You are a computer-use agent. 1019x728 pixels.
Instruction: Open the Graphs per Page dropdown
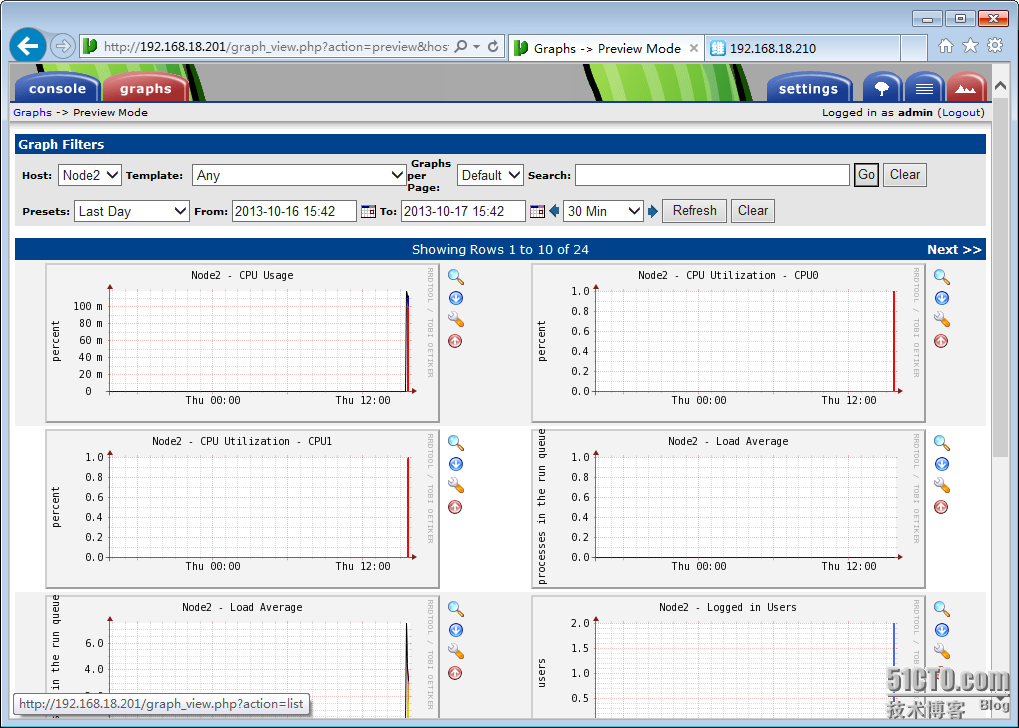(490, 175)
